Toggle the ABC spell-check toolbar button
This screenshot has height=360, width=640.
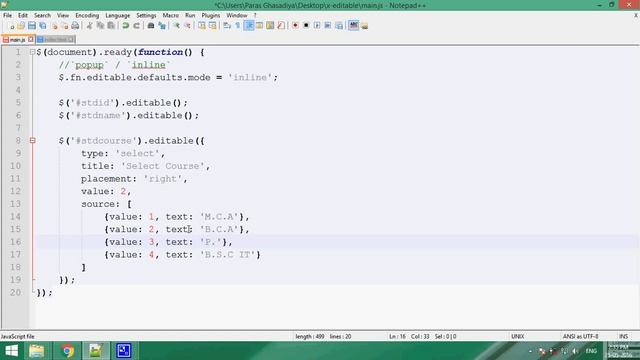[x=353, y=26]
